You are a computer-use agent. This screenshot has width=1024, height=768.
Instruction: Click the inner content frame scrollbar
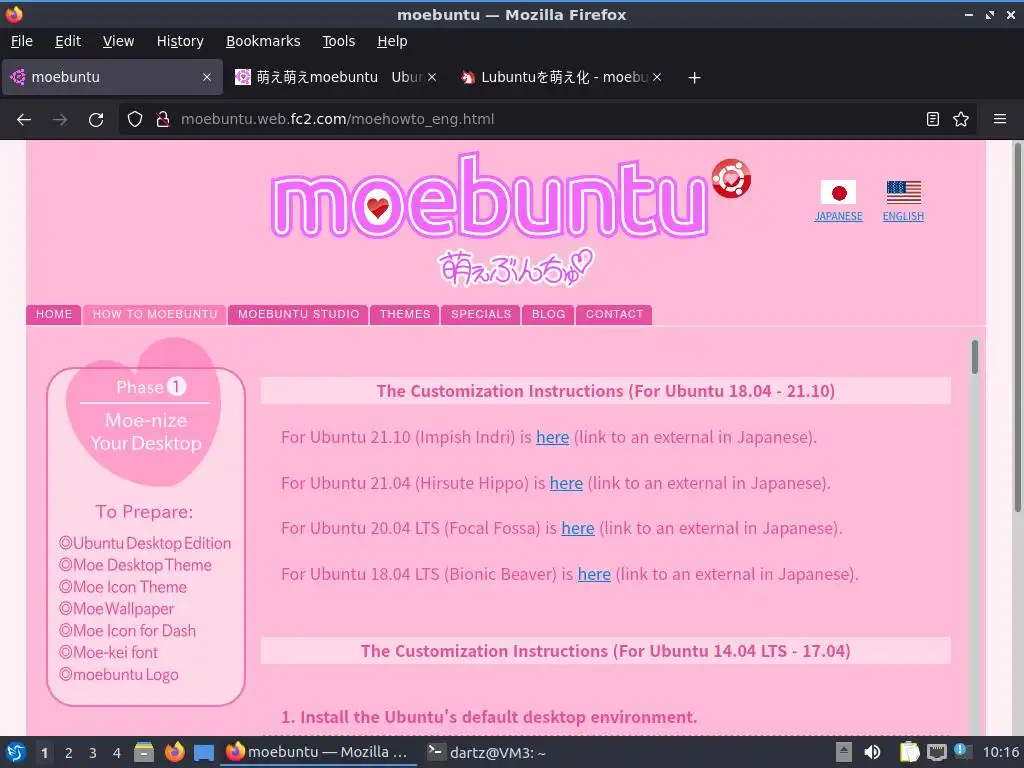click(974, 357)
